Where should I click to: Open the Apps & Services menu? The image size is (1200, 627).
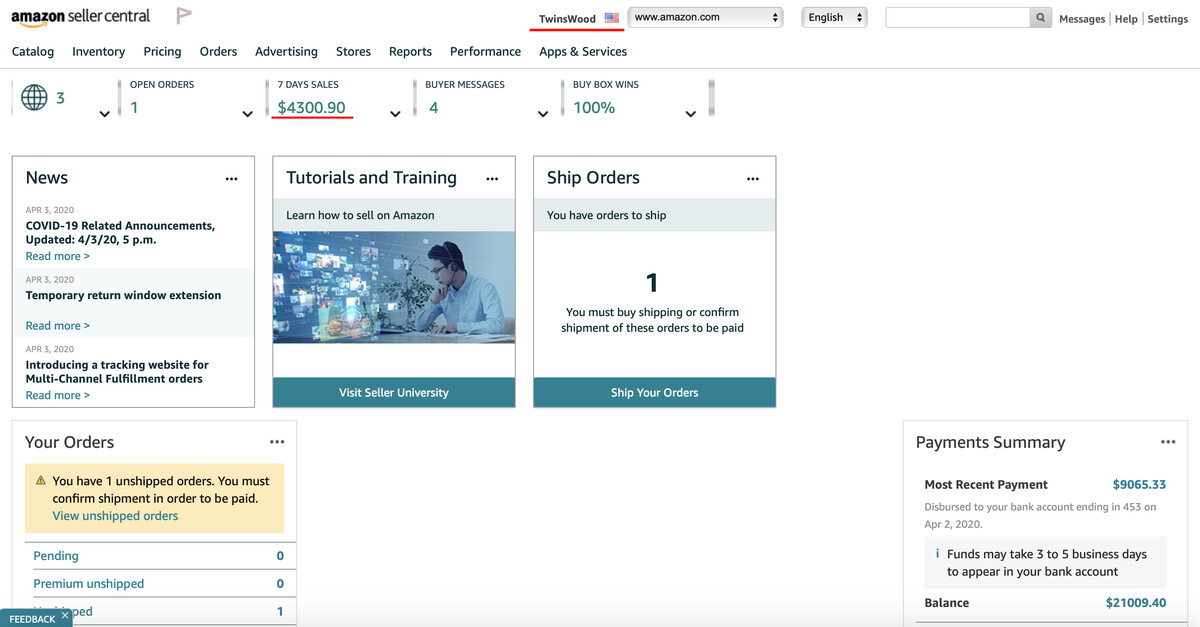coord(583,51)
